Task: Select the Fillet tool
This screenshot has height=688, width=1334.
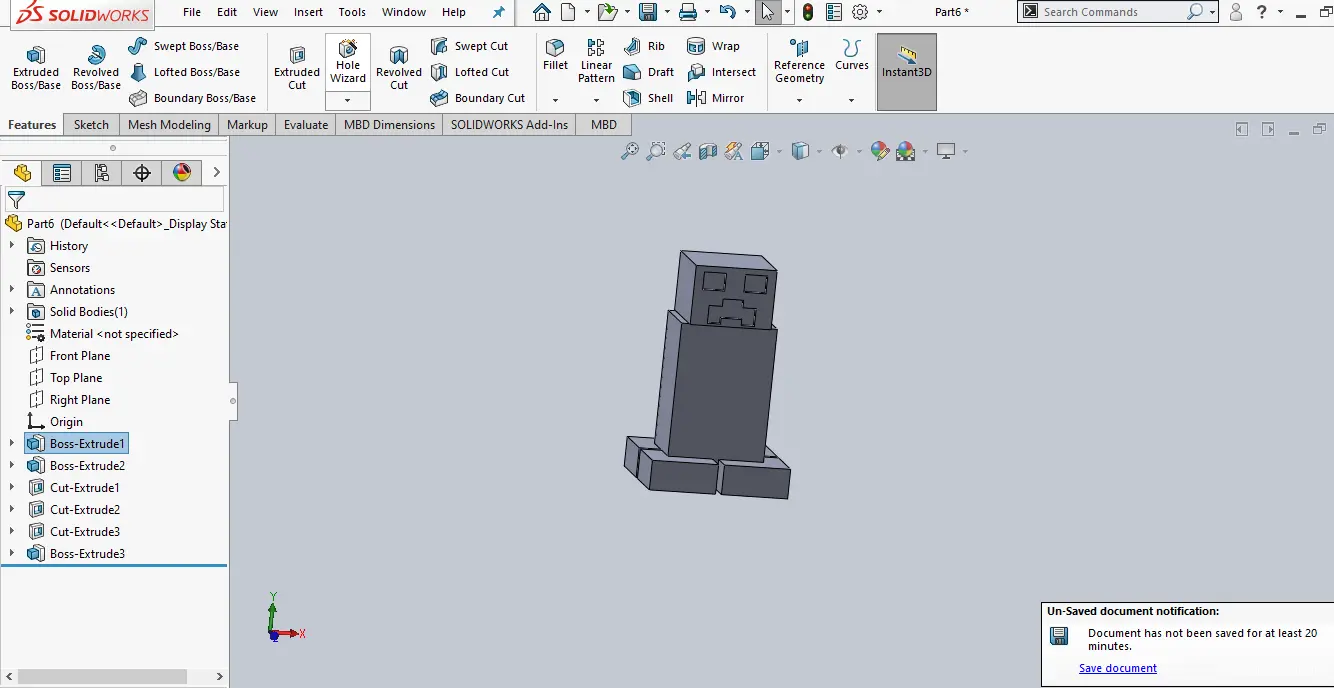Action: (x=555, y=55)
